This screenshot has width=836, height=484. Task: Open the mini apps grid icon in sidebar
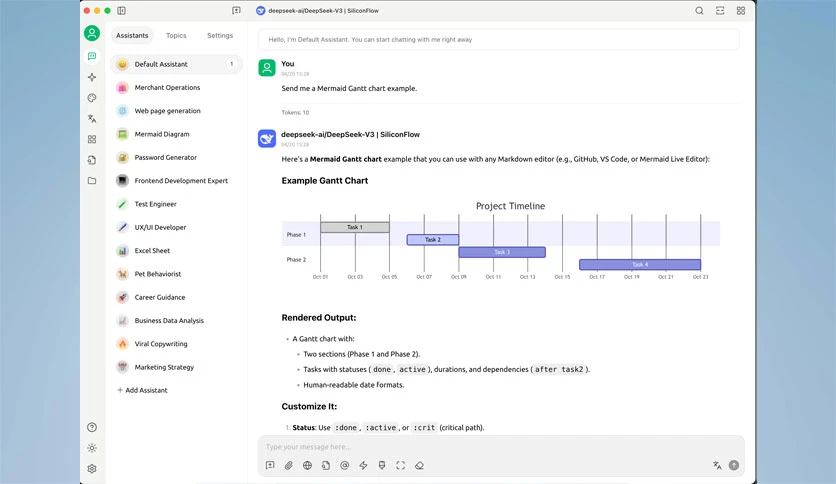click(x=92, y=139)
